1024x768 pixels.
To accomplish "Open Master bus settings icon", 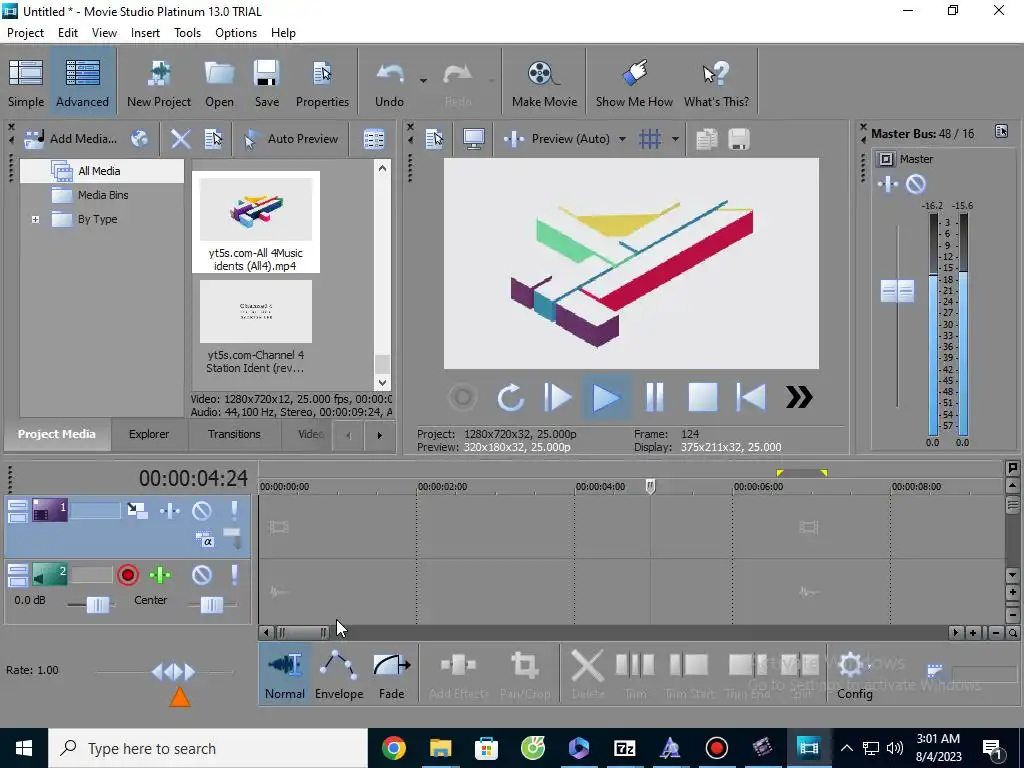I will (1001, 132).
